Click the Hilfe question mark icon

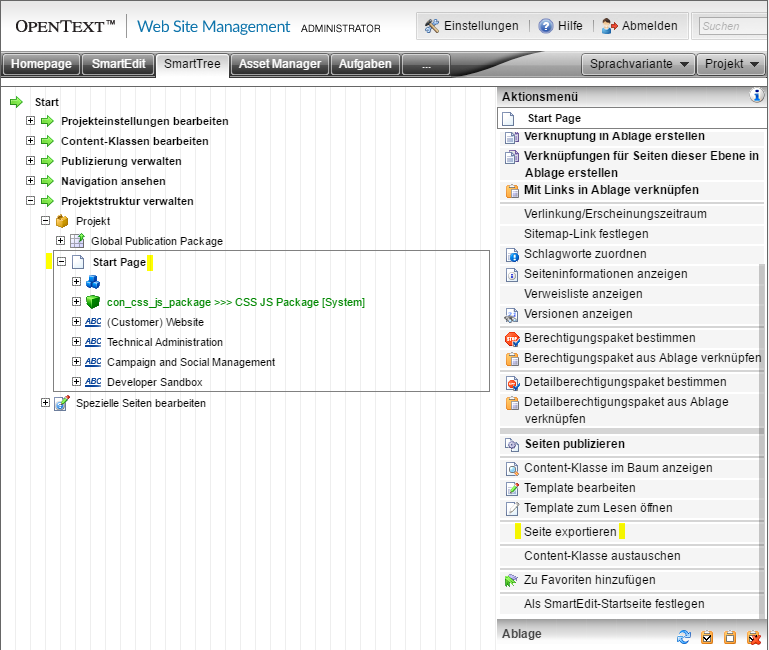pyautogui.click(x=545, y=26)
